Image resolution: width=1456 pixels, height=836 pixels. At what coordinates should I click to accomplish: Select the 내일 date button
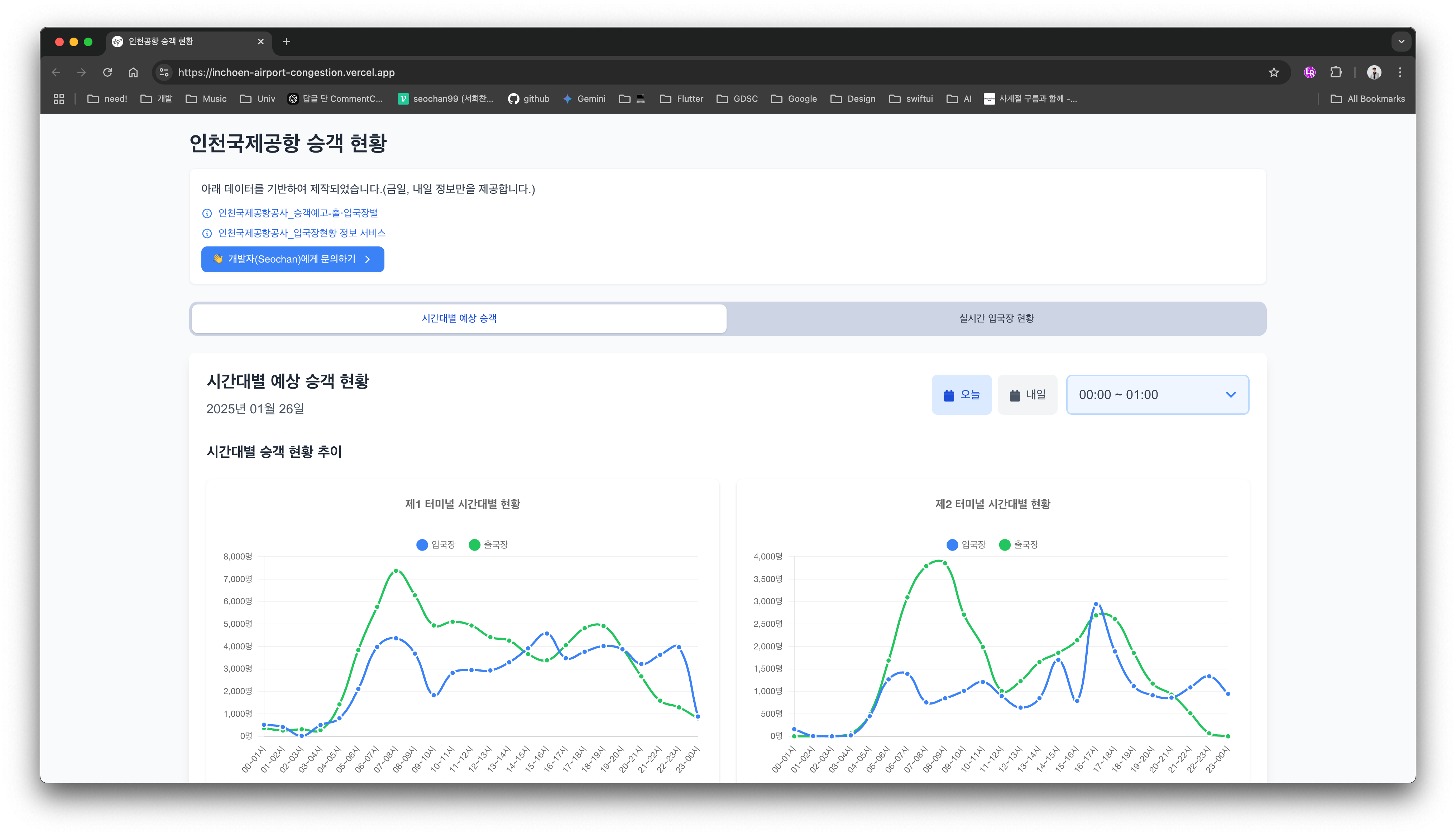(x=1027, y=394)
